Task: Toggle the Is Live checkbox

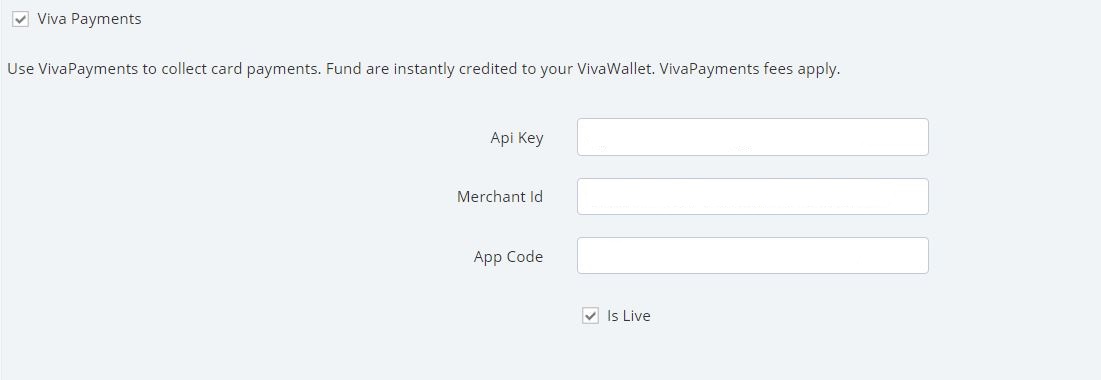Action: (x=591, y=315)
